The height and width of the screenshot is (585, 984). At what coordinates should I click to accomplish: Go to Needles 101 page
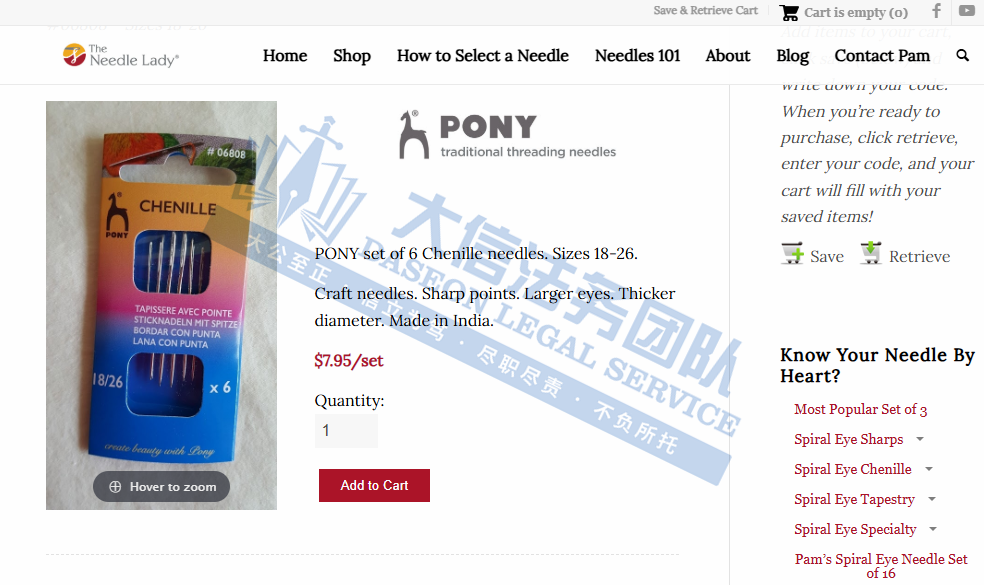637,56
